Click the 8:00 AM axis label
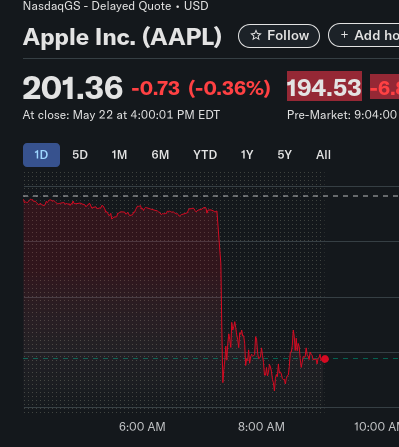Image resolution: width=399 pixels, height=447 pixels. coord(261,427)
